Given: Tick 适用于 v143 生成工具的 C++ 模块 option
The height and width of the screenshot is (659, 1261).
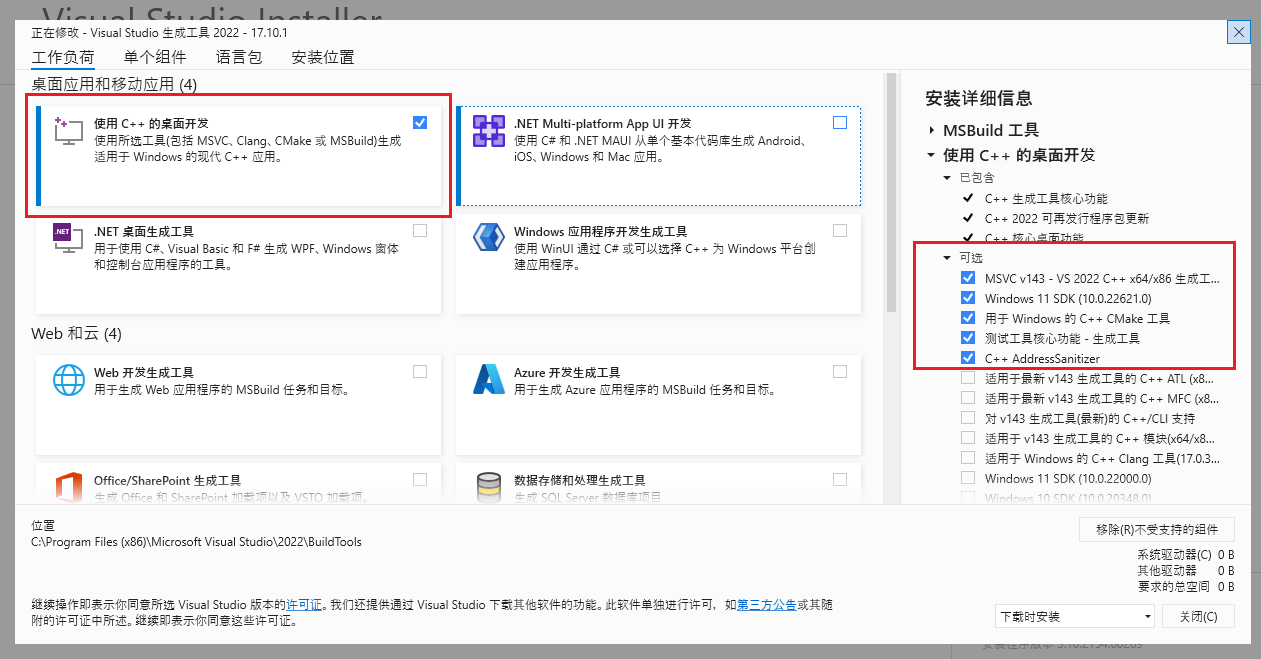Looking at the screenshot, I should (x=968, y=438).
